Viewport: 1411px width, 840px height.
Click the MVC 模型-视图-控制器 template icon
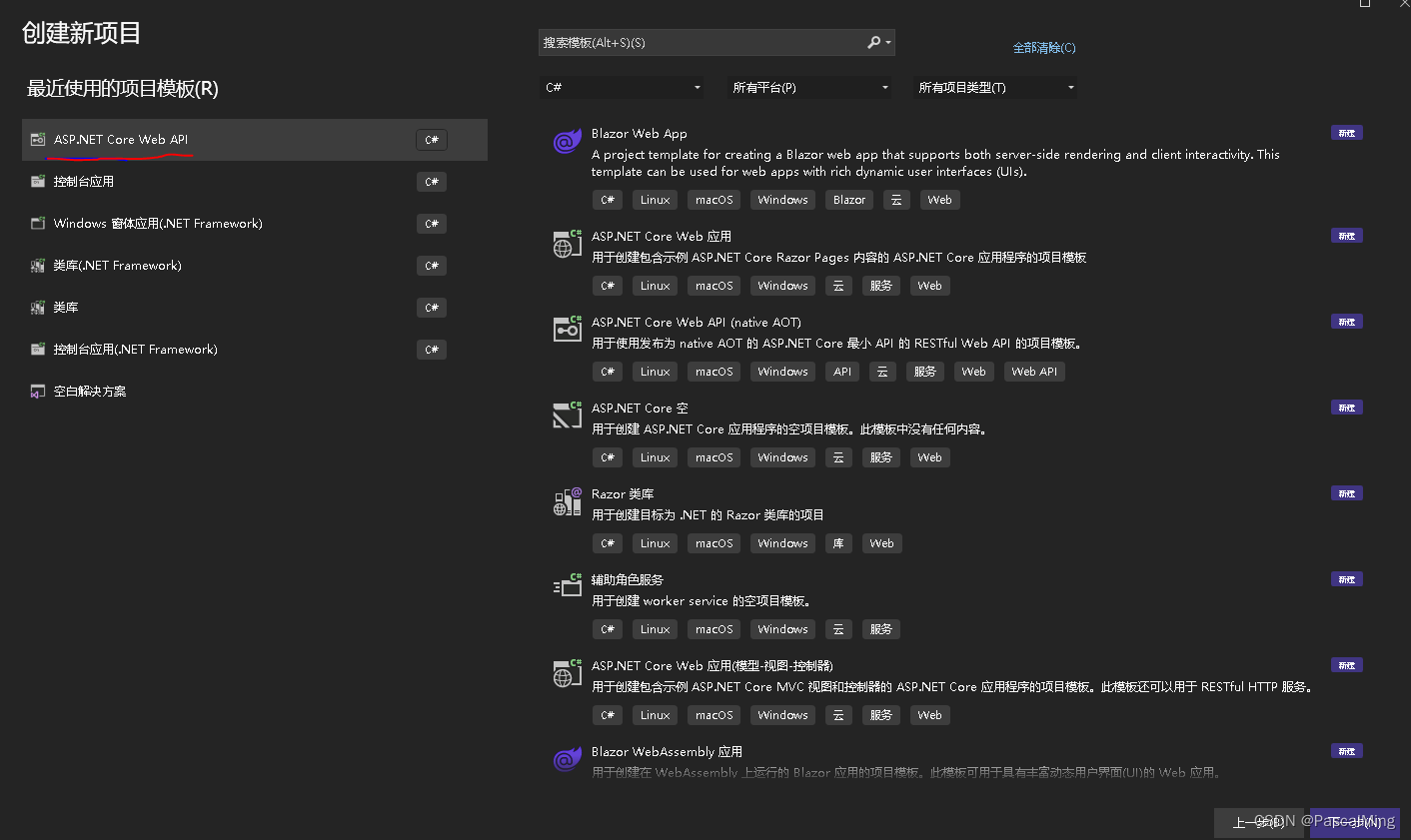[568, 673]
